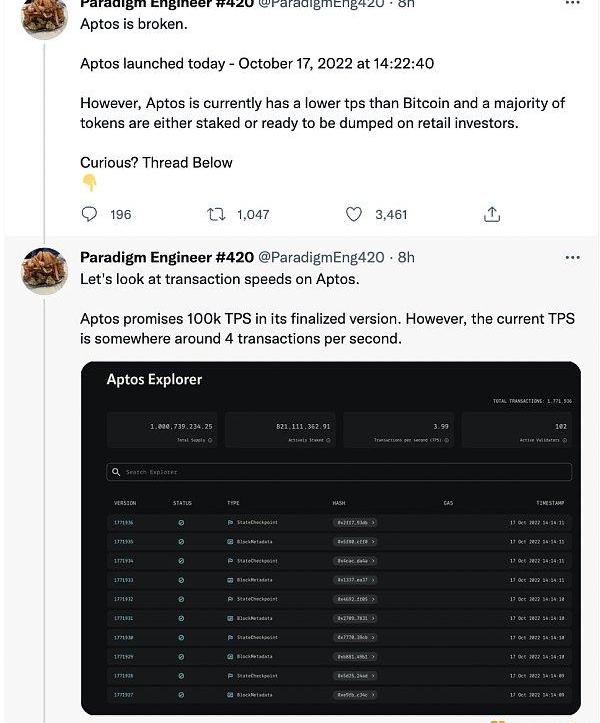This screenshot has height=723, width=600.
Task: Open more options on the first tweet
Action: pos(572,4)
